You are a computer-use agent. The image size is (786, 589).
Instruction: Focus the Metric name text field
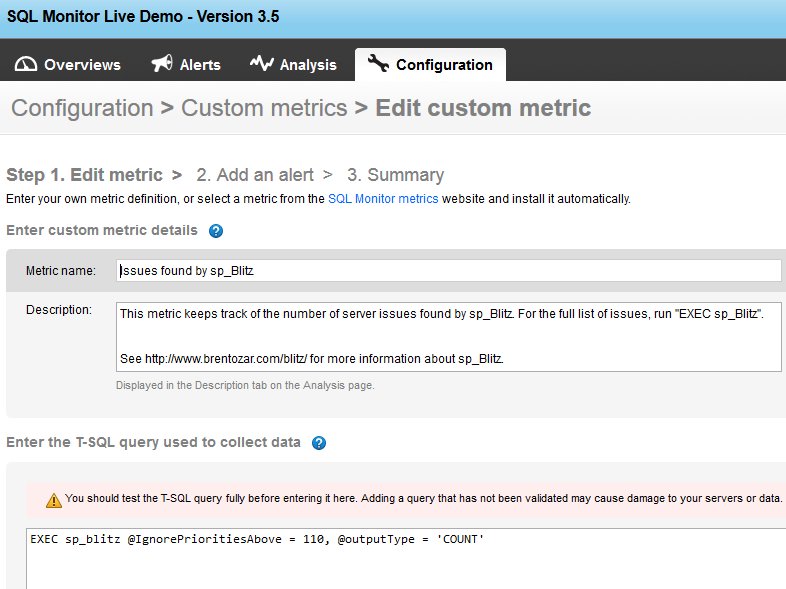[448, 271]
